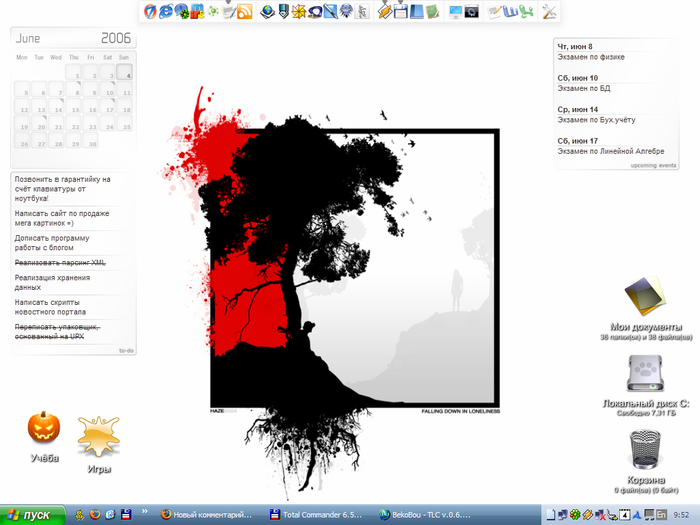
Task: Switch to BekoBou - TLC taskbar button
Action: (x=425, y=515)
